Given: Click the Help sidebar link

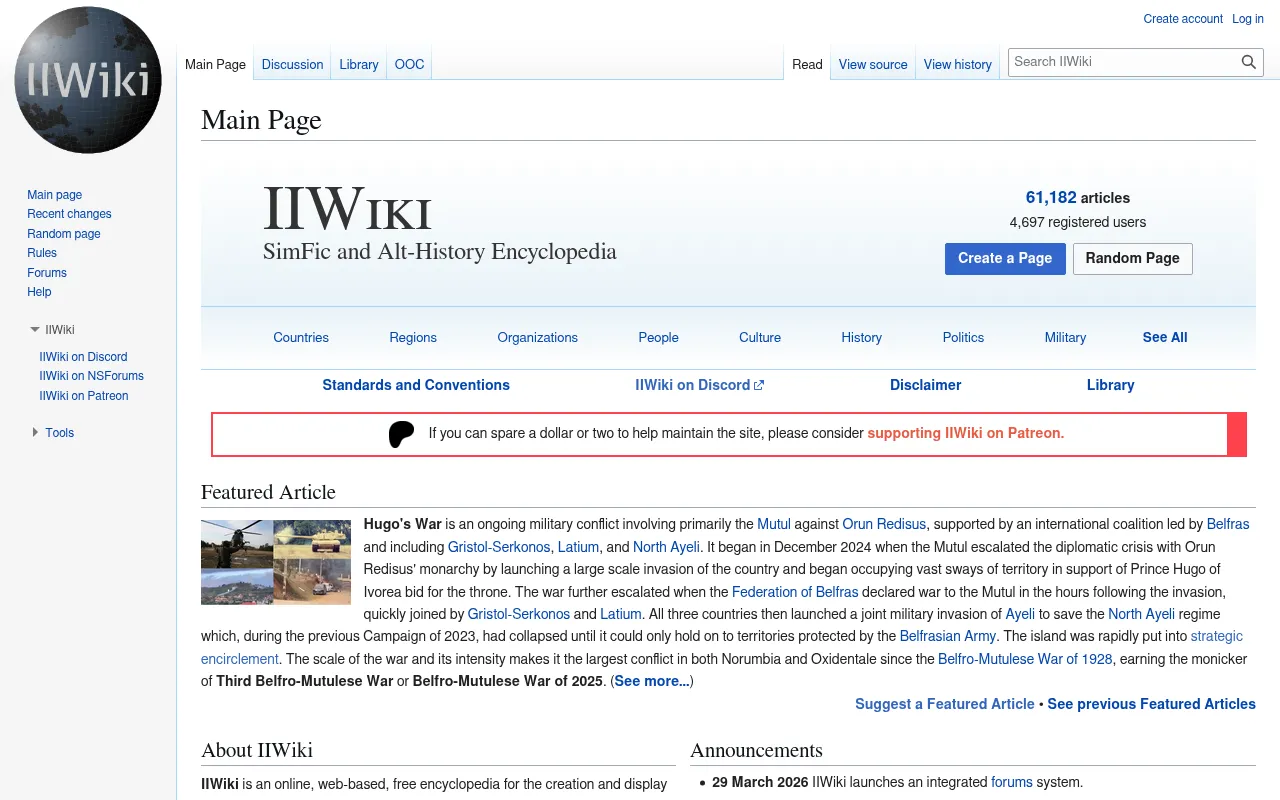Looking at the screenshot, I should click(39, 292).
